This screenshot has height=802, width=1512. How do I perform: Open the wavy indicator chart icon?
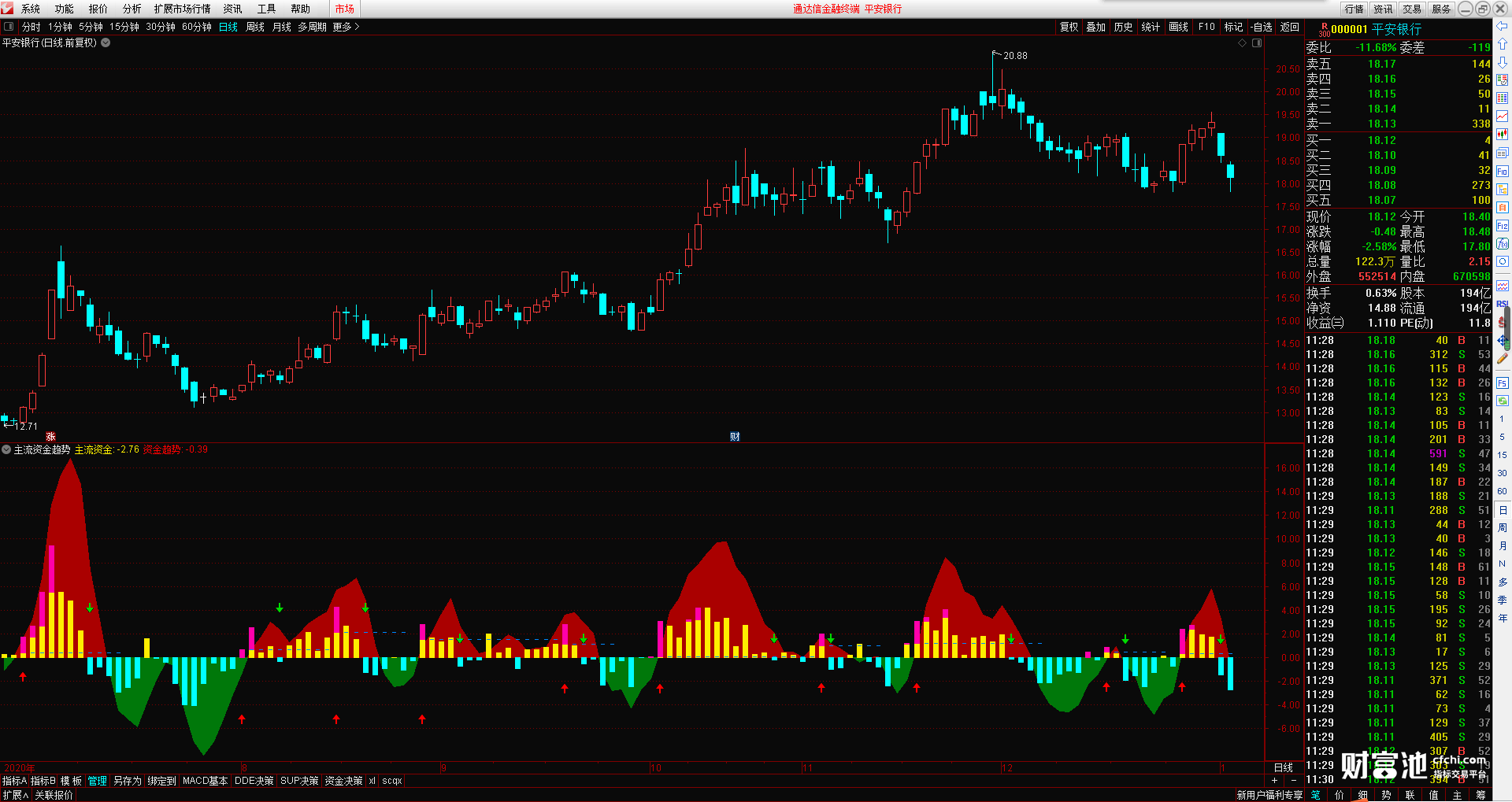tap(1502, 285)
